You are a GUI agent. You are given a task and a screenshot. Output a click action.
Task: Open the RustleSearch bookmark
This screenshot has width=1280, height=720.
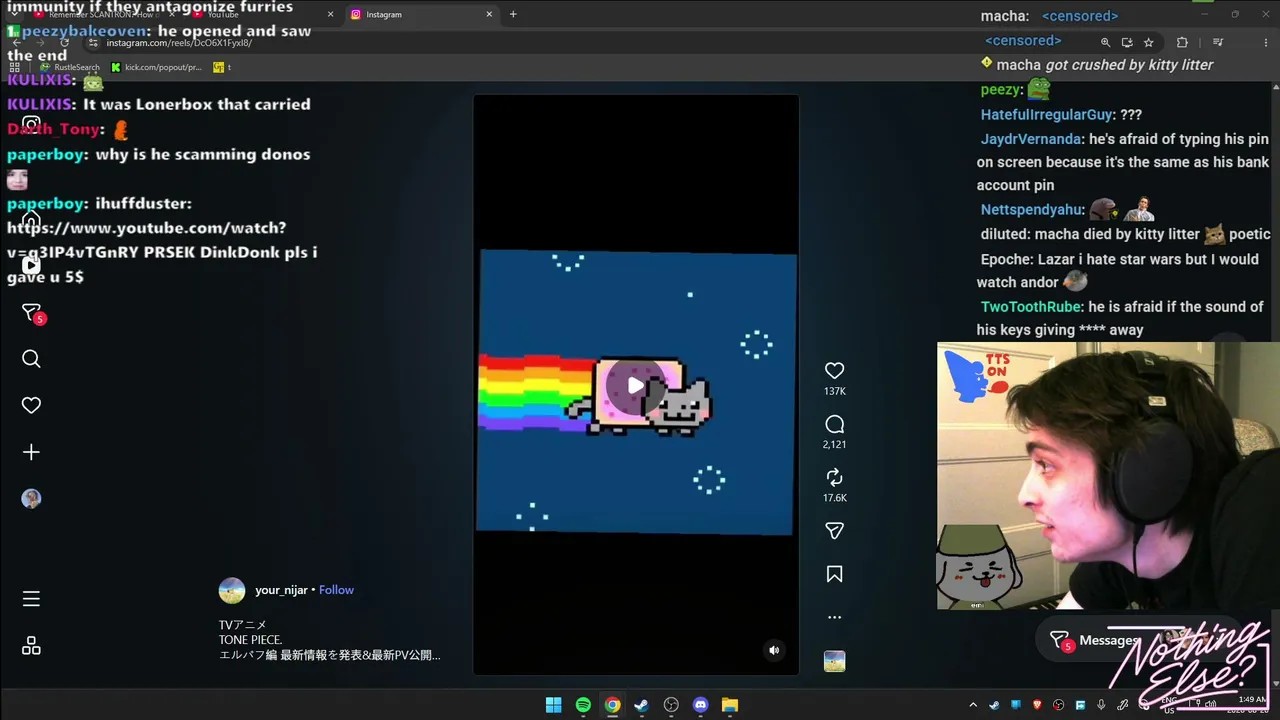point(69,67)
